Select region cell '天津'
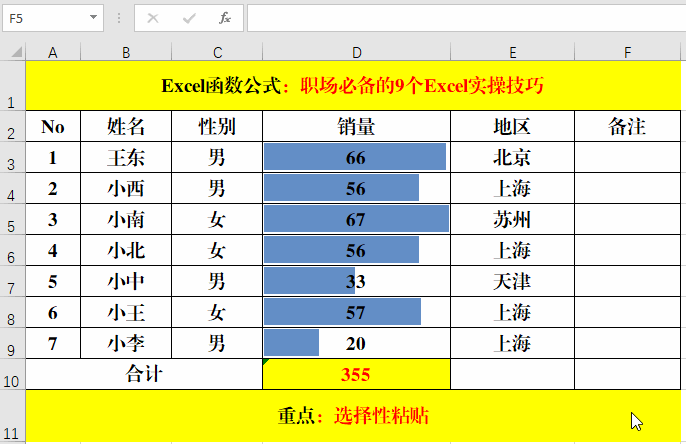This screenshot has height=444, width=686. pyautogui.click(x=512, y=282)
